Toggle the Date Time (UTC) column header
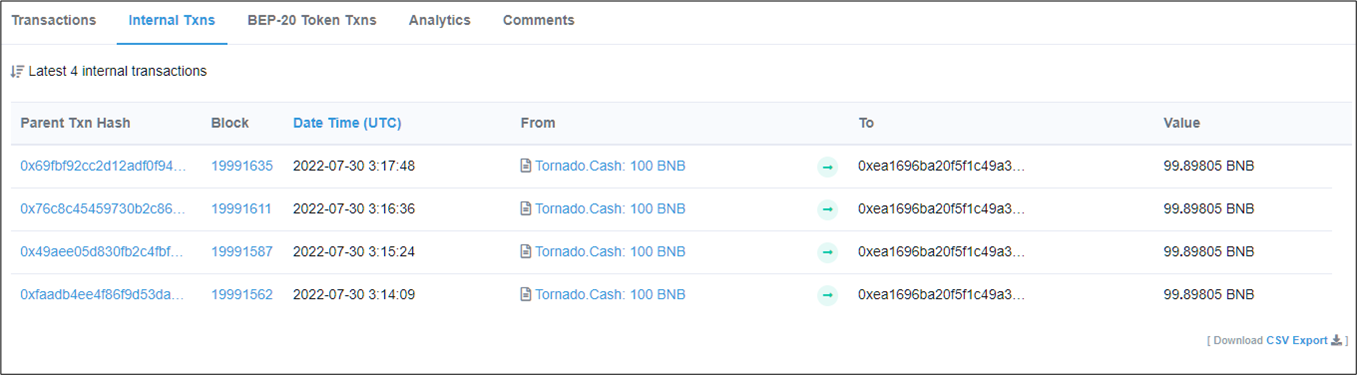Image resolution: width=1357 pixels, height=375 pixels. pos(347,123)
